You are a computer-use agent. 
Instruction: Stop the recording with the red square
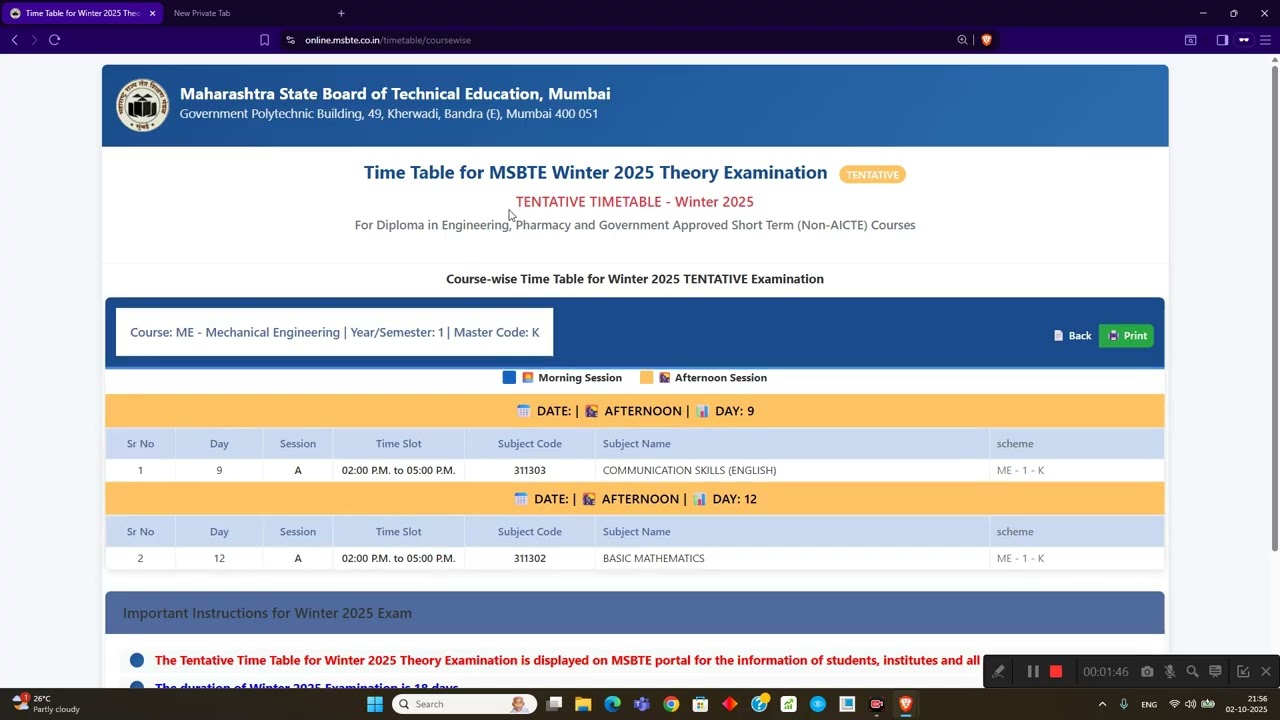(1056, 672)
